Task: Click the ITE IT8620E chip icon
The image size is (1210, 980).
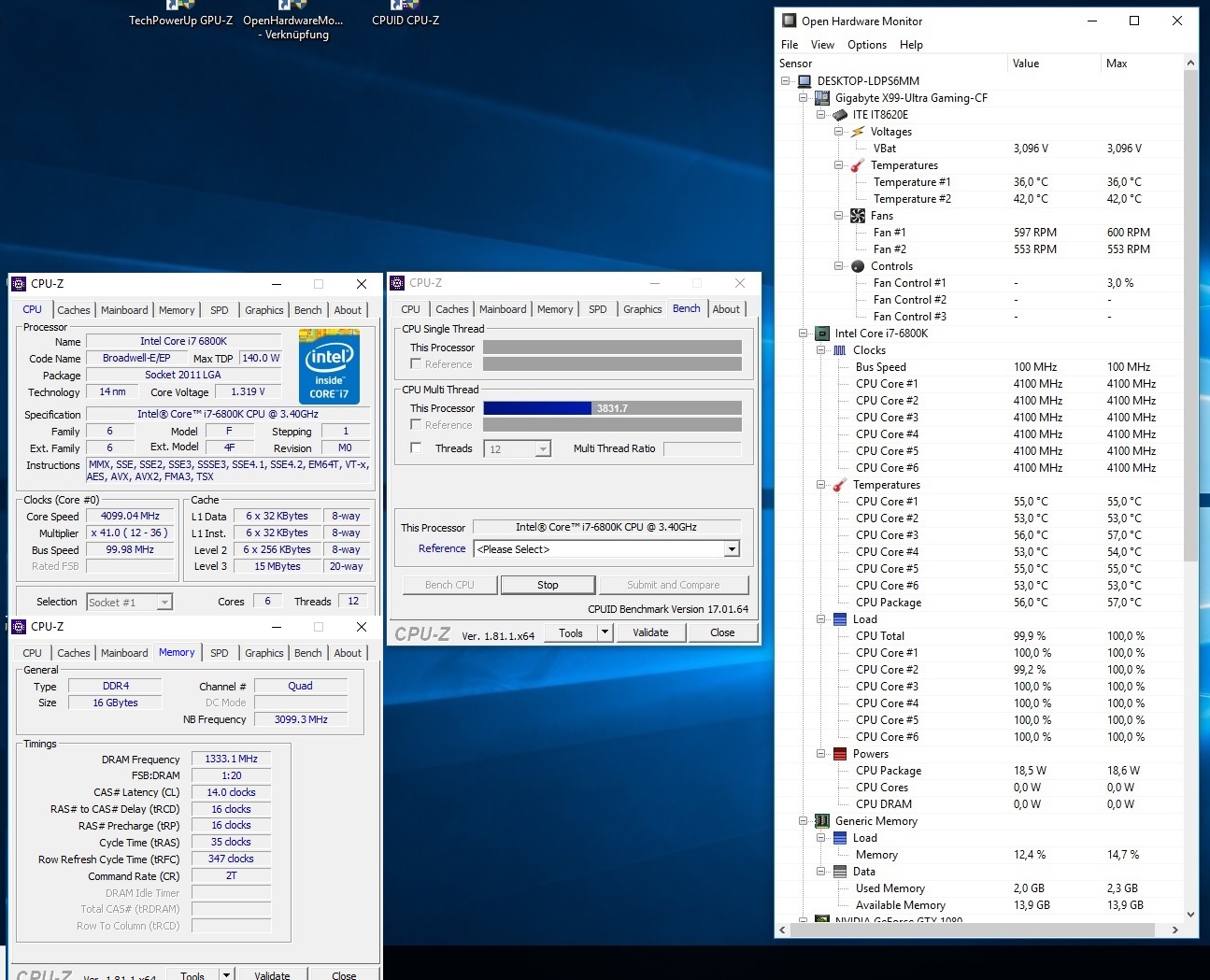Action: 840,115
